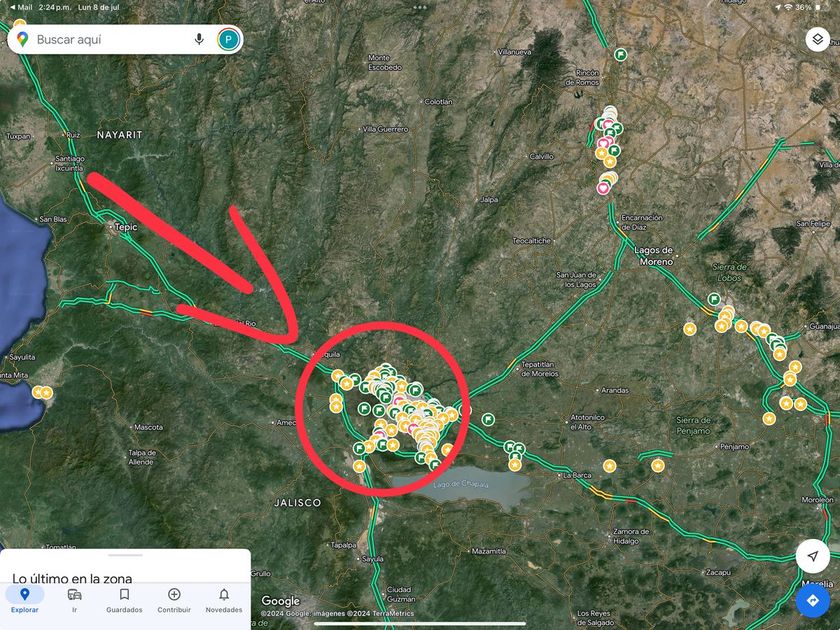The height and width of the screenshot is (630, 840).
Task: Select the San Juan de los Lagos label
Action: click(x=576, y=280)
